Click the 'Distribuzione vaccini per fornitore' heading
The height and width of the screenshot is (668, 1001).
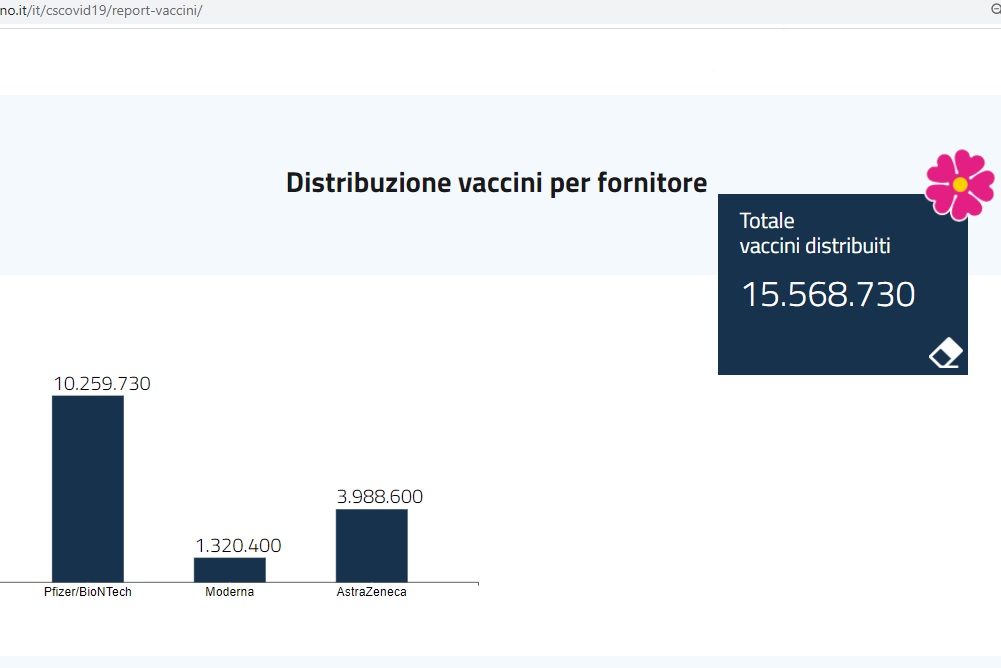coord(496,183)
